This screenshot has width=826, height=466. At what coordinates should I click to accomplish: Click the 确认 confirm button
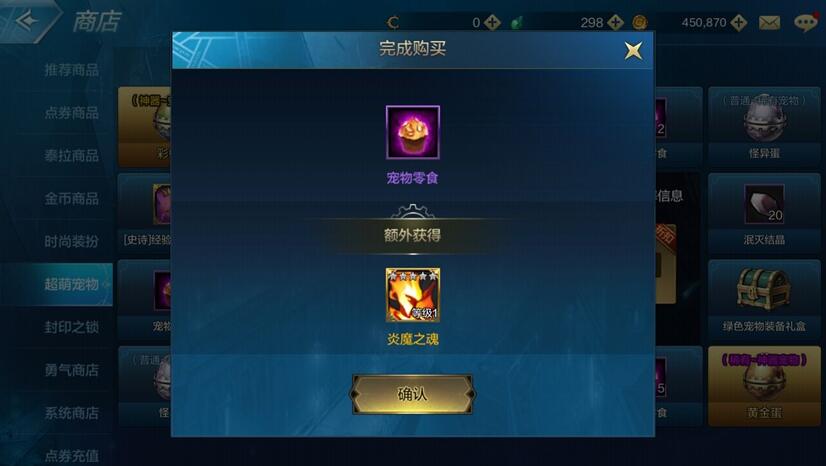coord(412,394)
